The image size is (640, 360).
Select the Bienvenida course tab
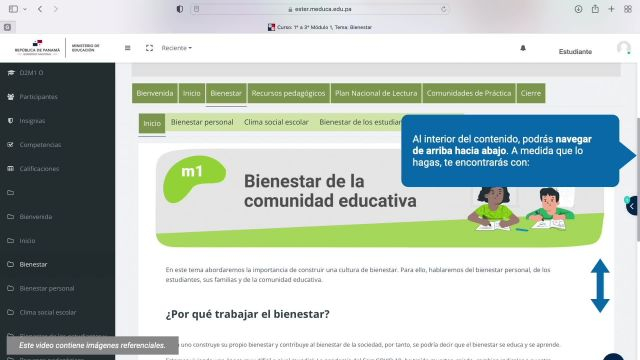coord(155,93)
